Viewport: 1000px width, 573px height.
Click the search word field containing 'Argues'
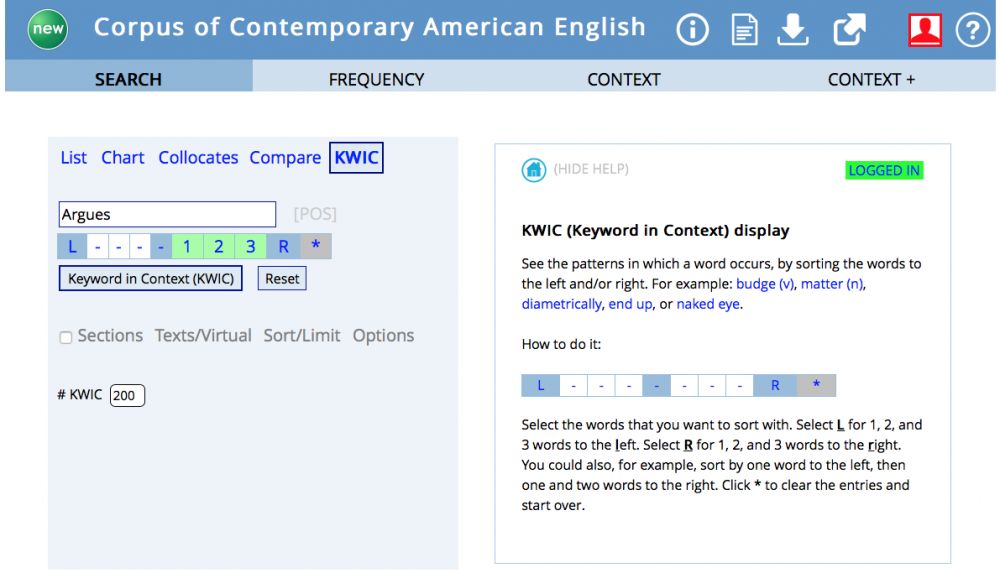pos(167,214)
